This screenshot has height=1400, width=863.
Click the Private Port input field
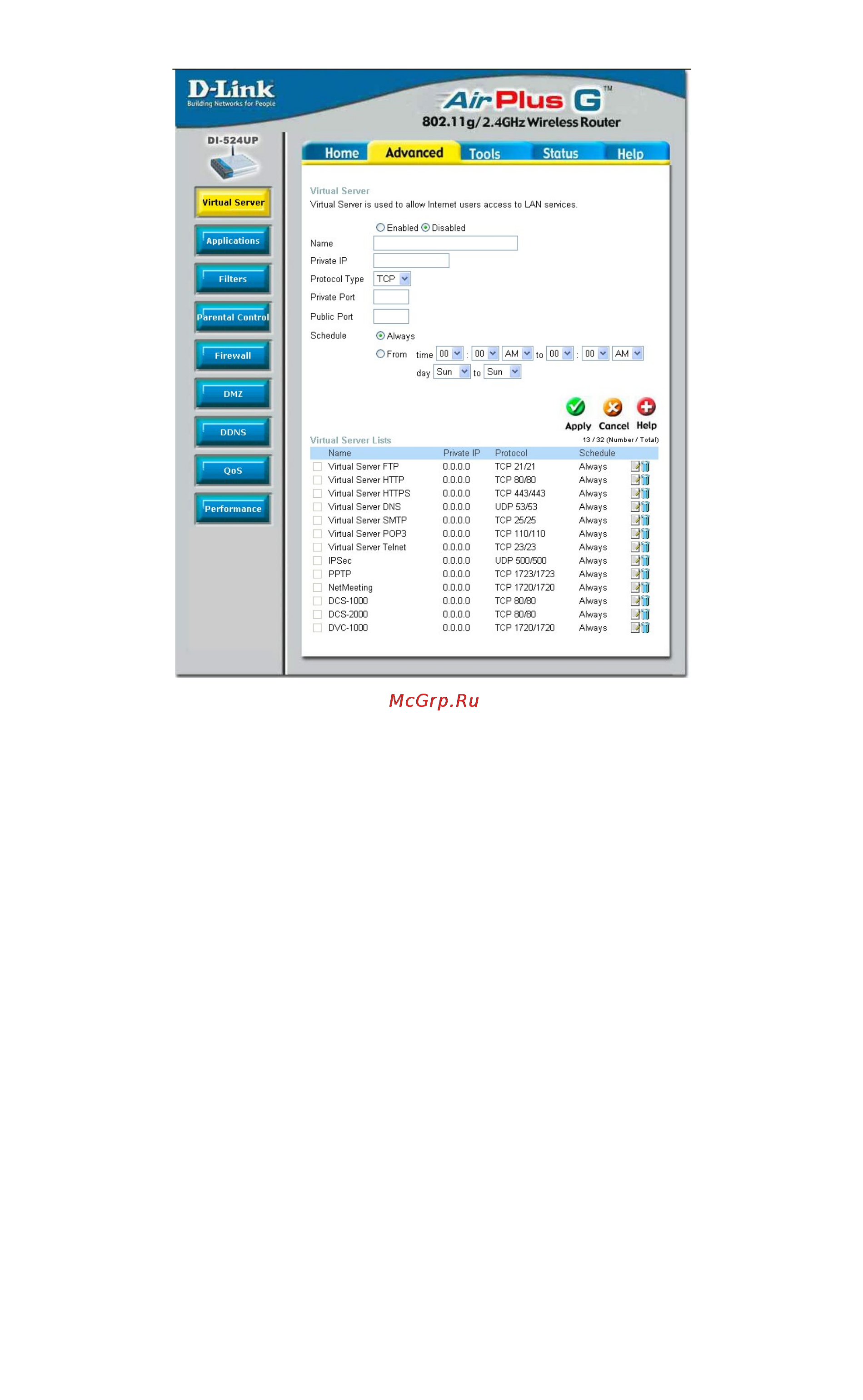pyautogui.click(x=391, y=297)
